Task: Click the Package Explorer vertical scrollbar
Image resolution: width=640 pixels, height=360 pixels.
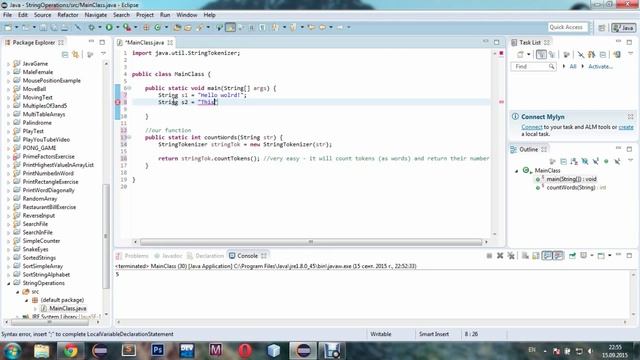Action: pyautogui.click(x=106, y=236)
